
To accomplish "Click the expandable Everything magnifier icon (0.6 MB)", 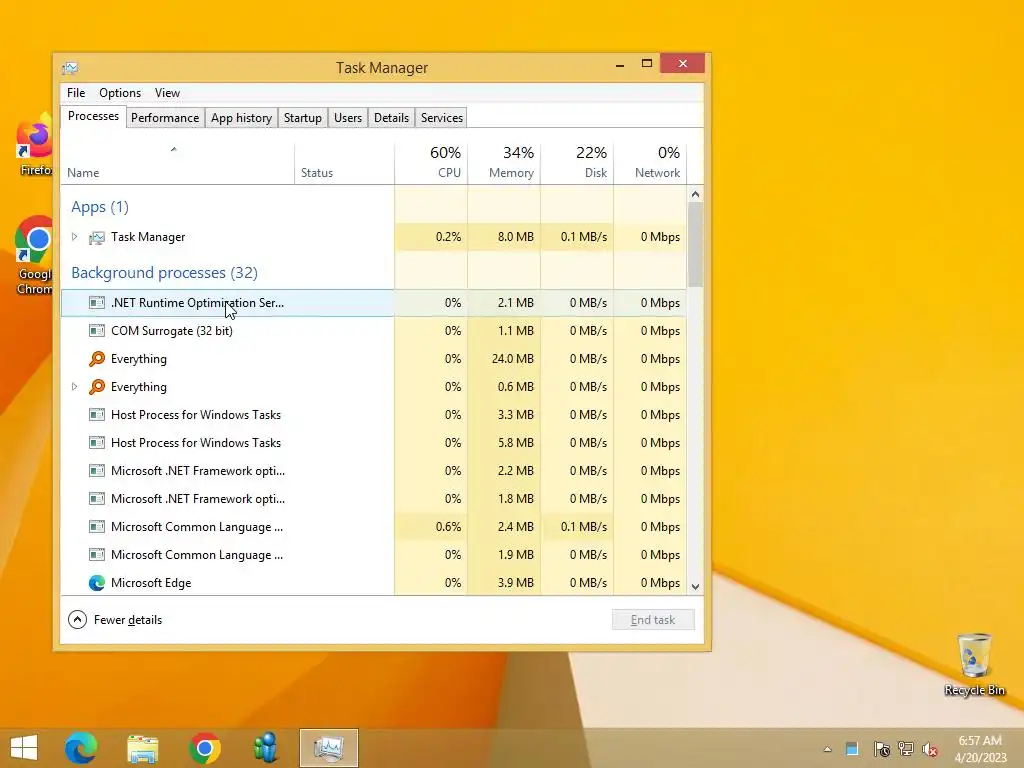I will 97,387.
